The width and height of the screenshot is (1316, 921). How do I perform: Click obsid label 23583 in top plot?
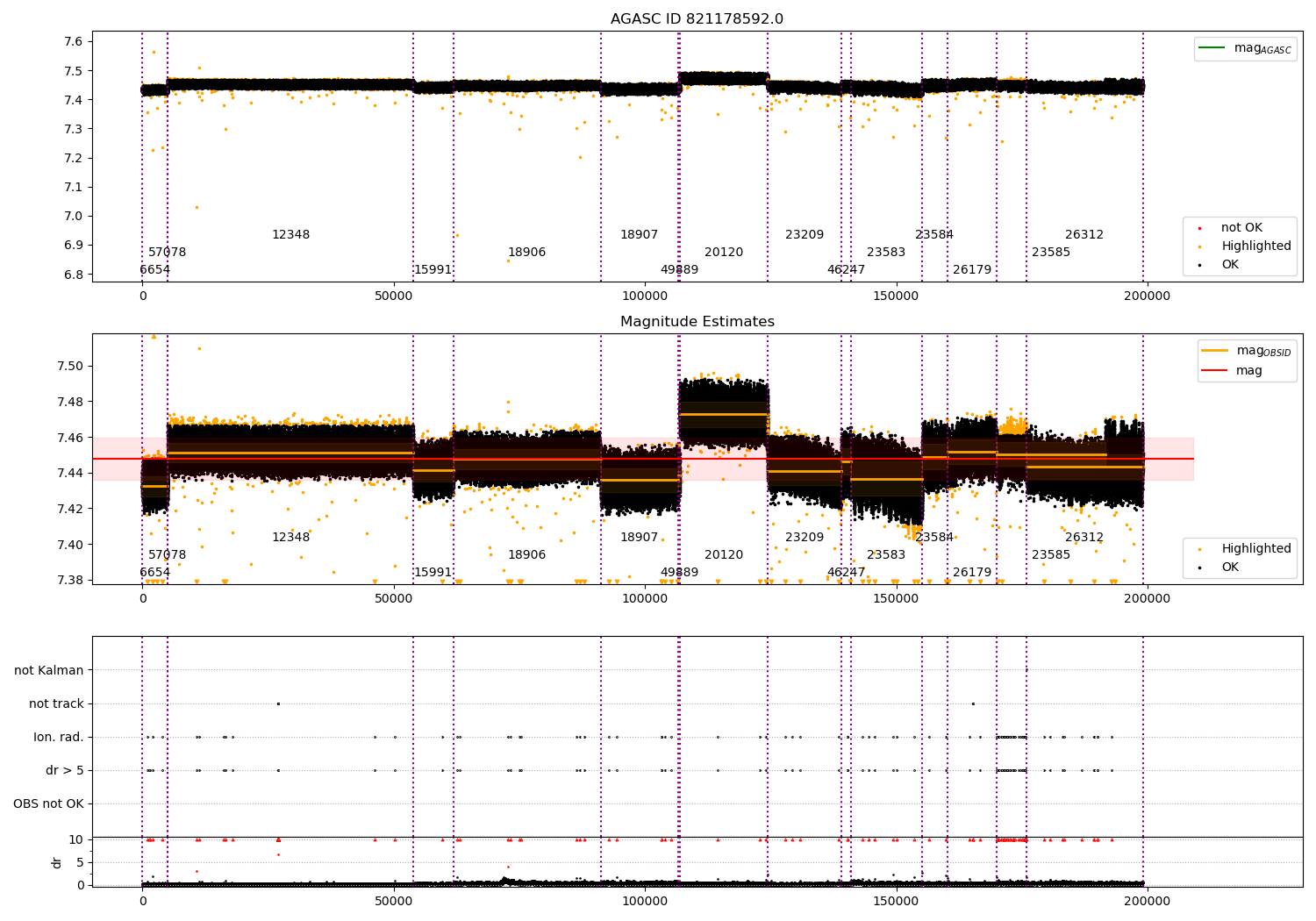point(886,253)
